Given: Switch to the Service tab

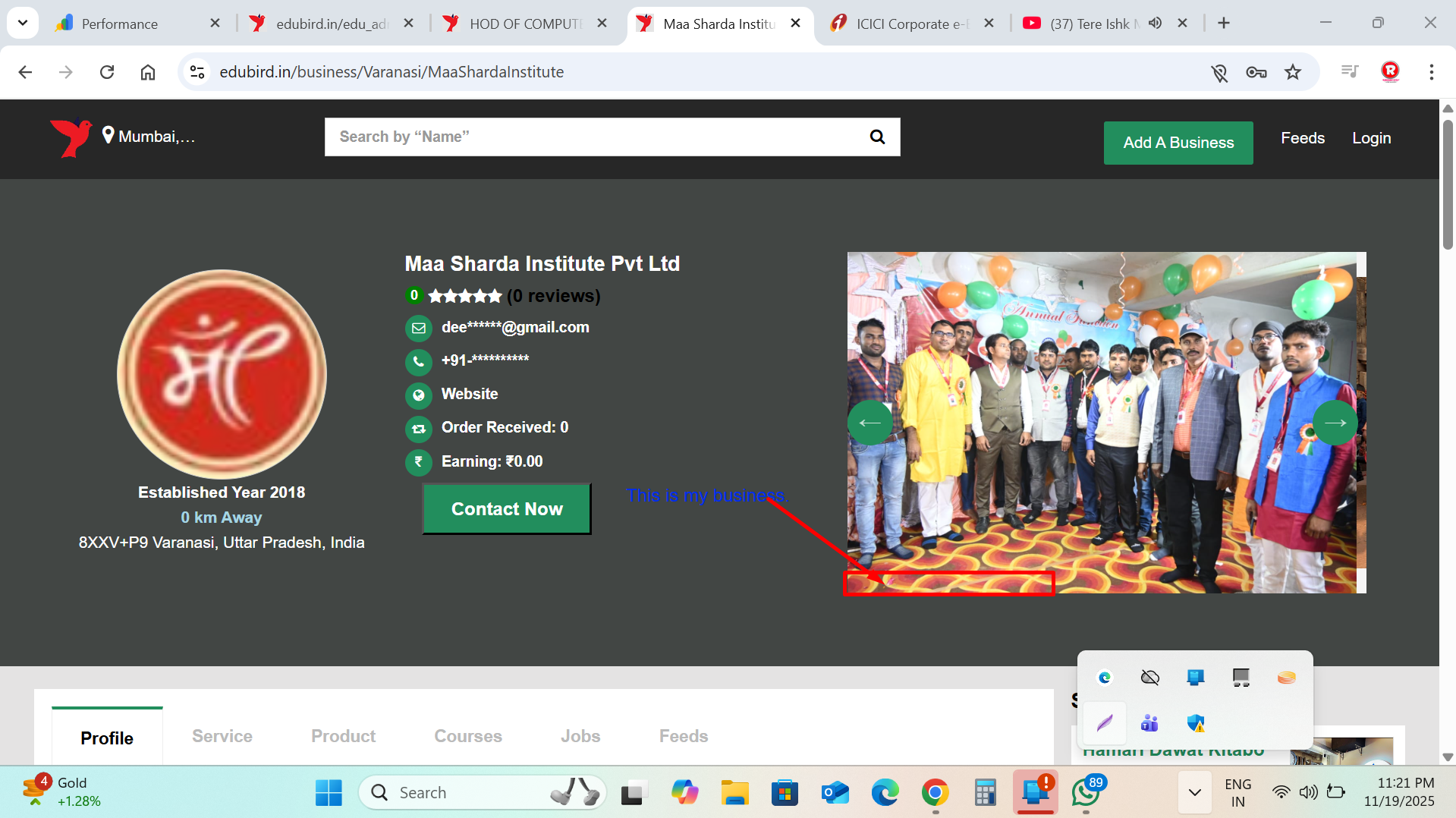Looking at the screenshot, I should tap(222, 736).
